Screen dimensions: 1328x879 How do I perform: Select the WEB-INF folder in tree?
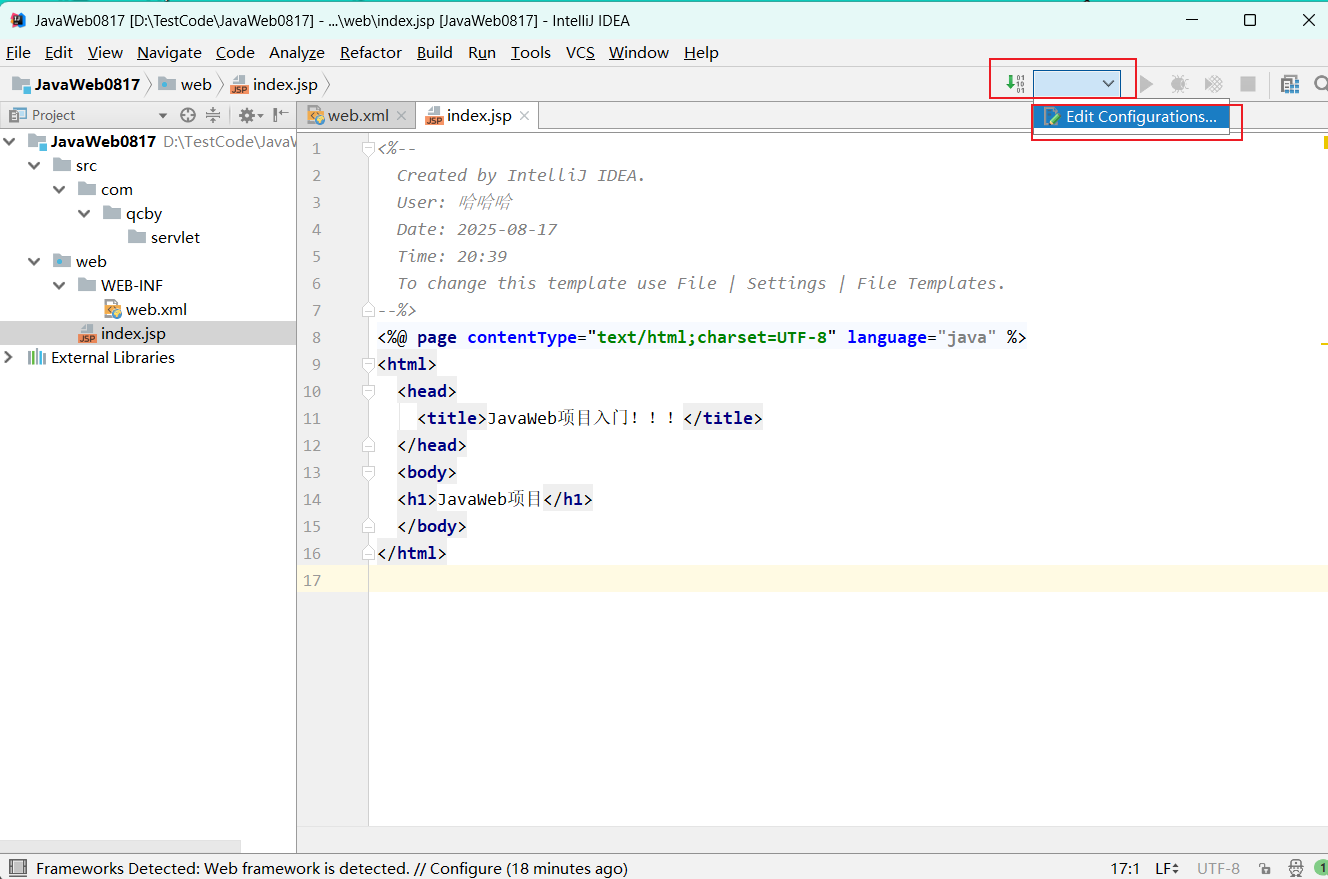click(120, 285)
